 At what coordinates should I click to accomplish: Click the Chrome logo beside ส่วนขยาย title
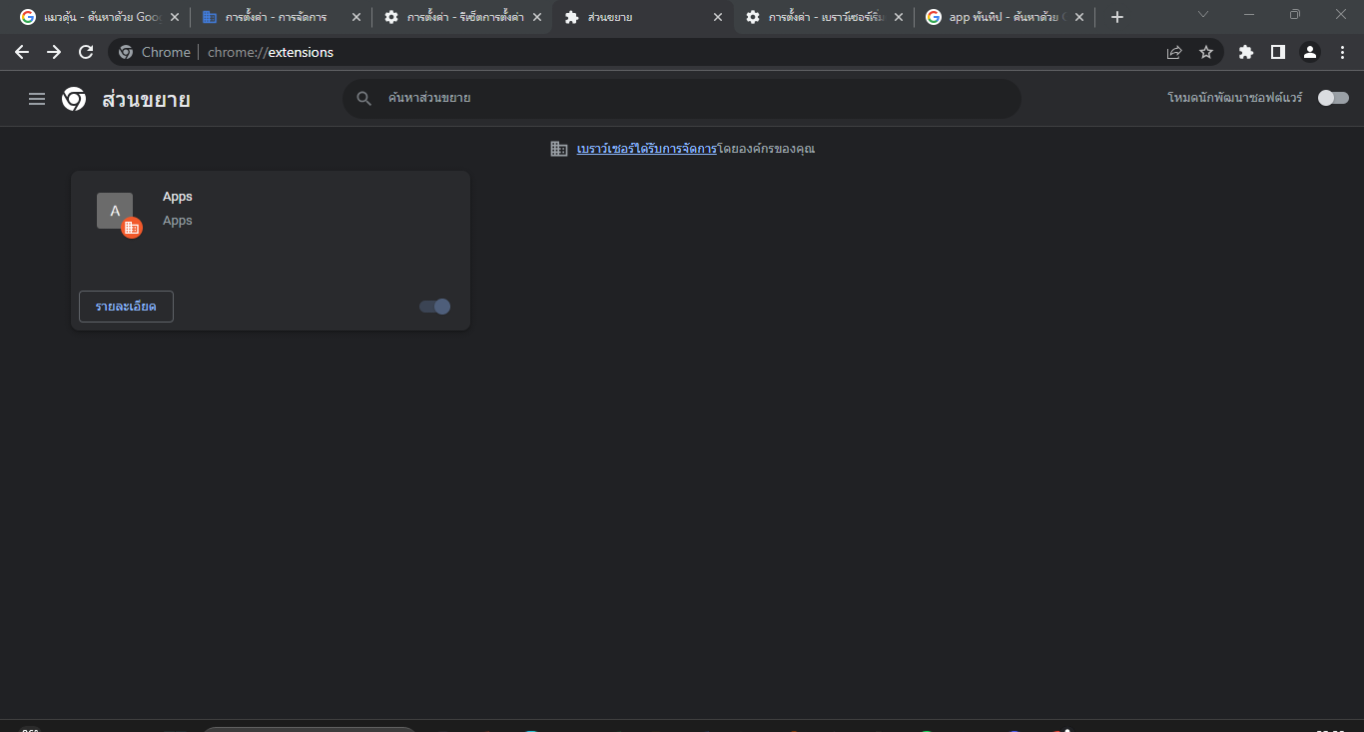tap(74, 99)
